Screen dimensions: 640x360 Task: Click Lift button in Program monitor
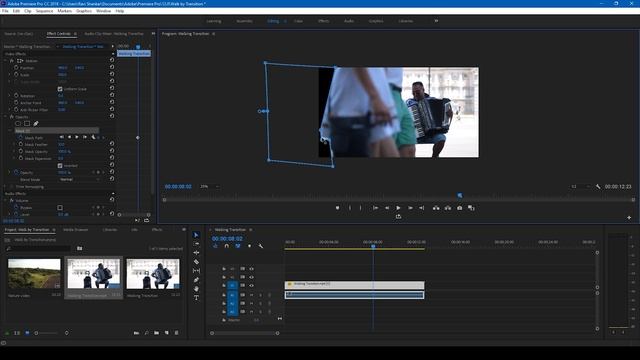coord(436,208)
